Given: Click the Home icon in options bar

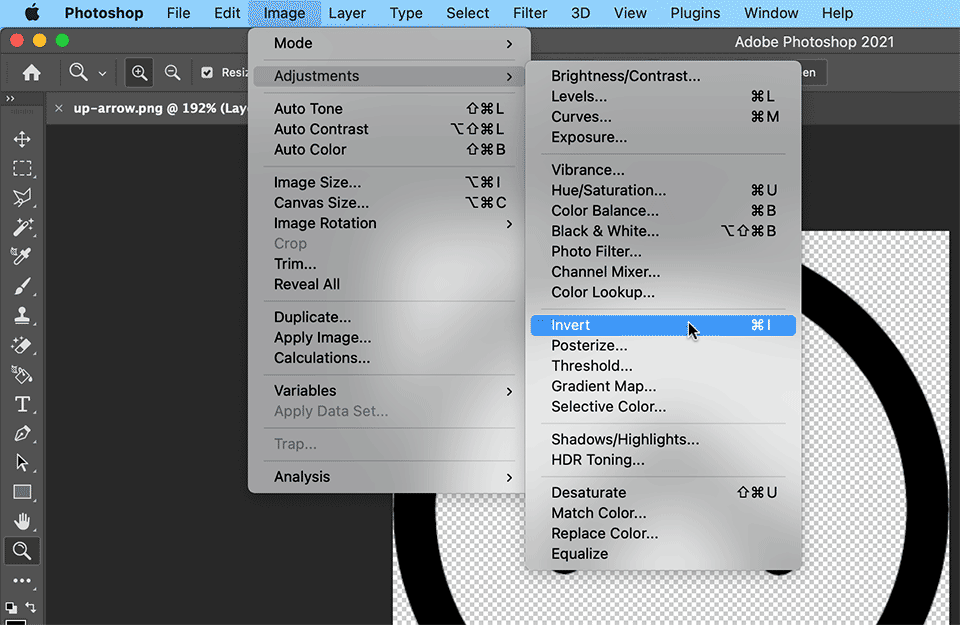Looking at the screenshot, I should (x=32, y=73).
